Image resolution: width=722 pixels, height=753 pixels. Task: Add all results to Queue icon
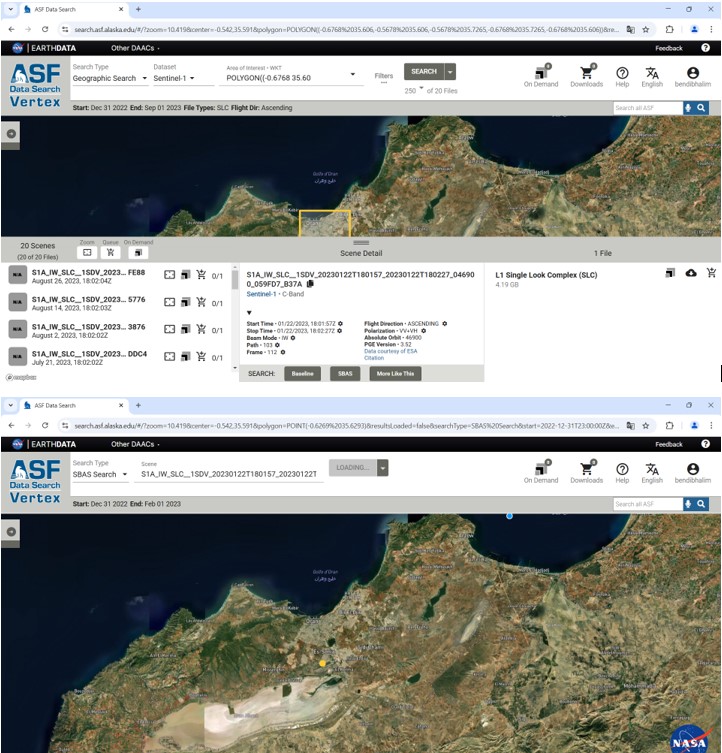tap(110, 252)
